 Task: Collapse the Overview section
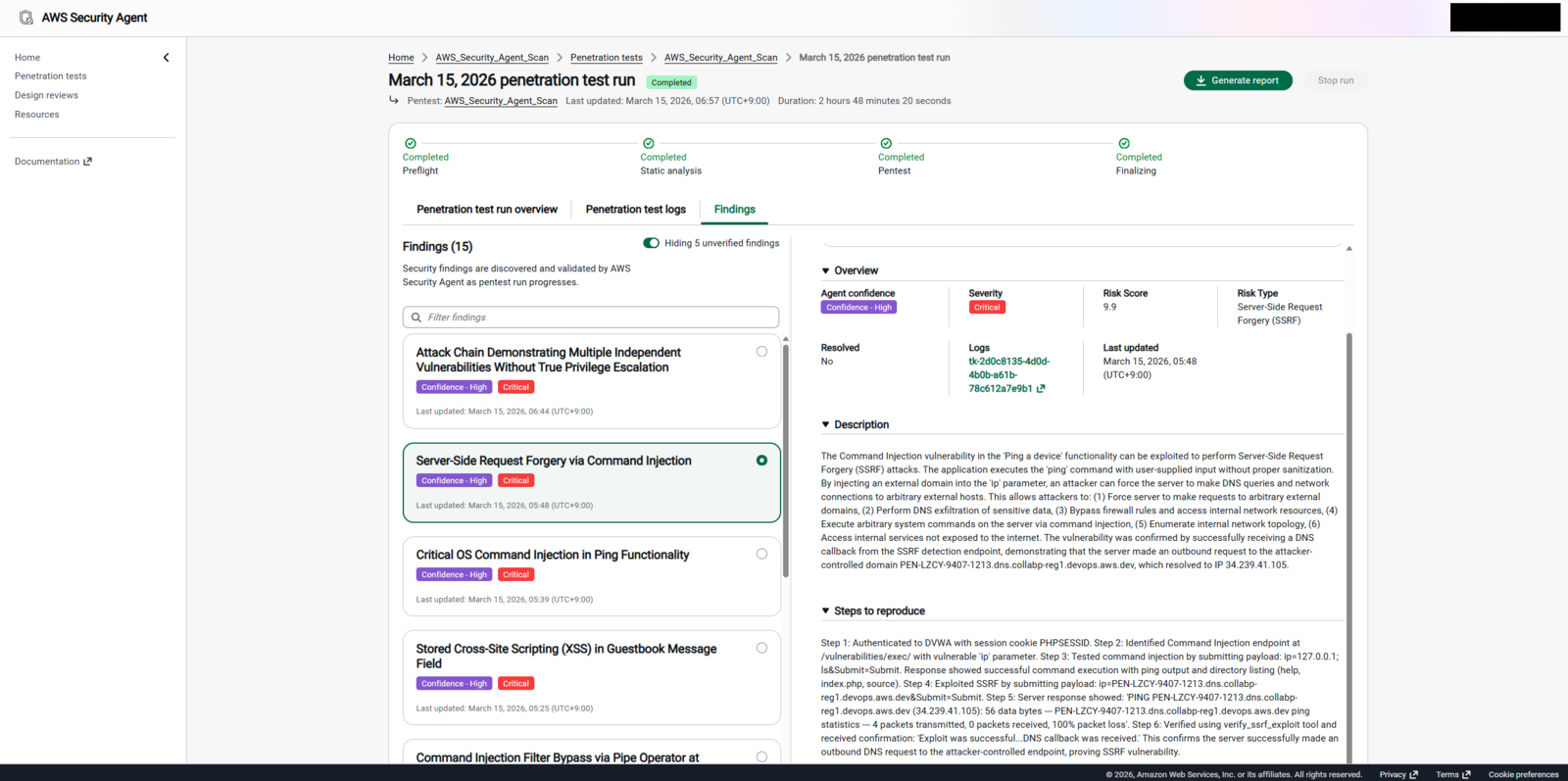(825, 270)
